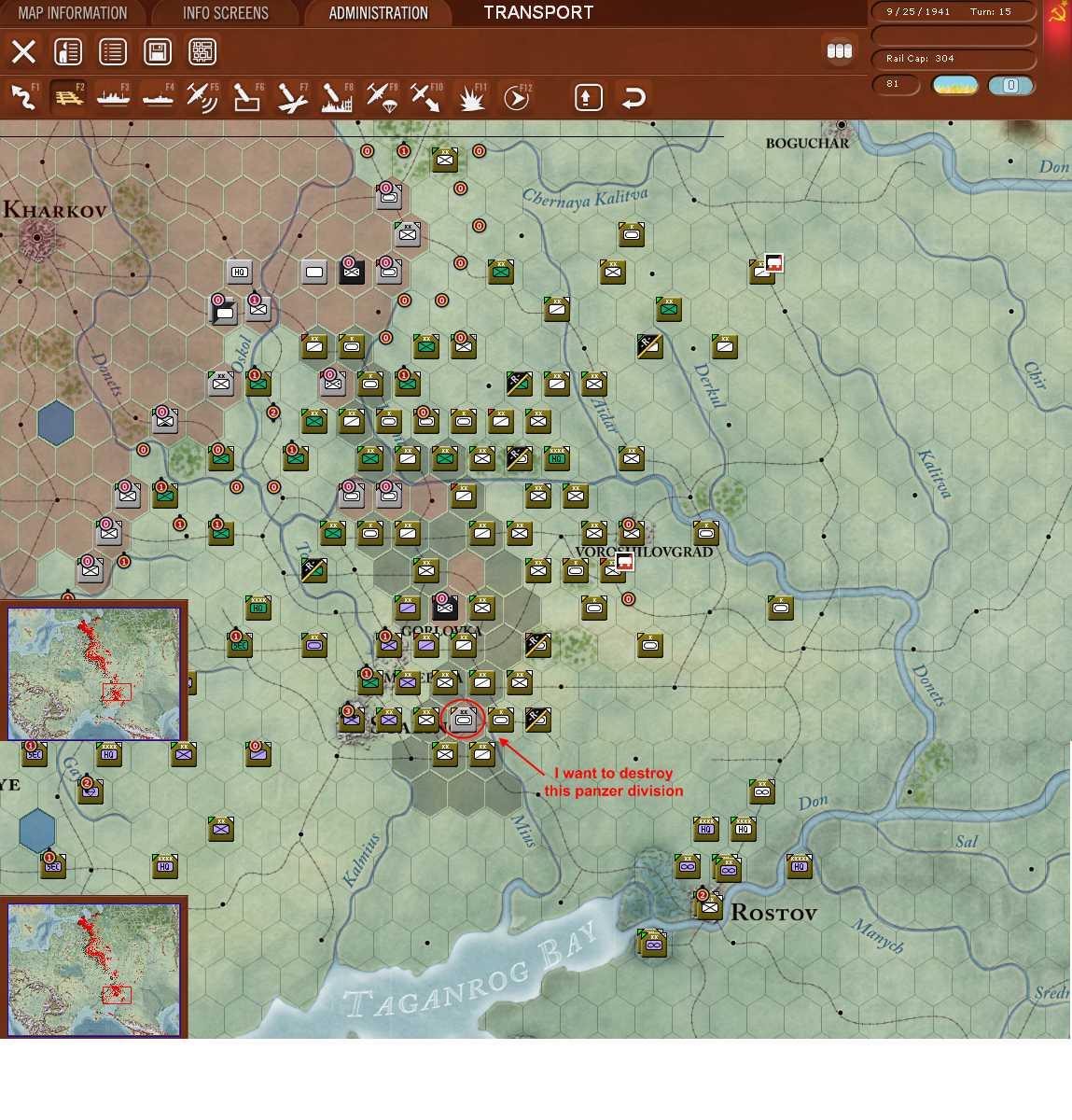Select the airborne drop mission (F9)
The height and width of the screenshot is (1120, 1072).
coord(382,96)
